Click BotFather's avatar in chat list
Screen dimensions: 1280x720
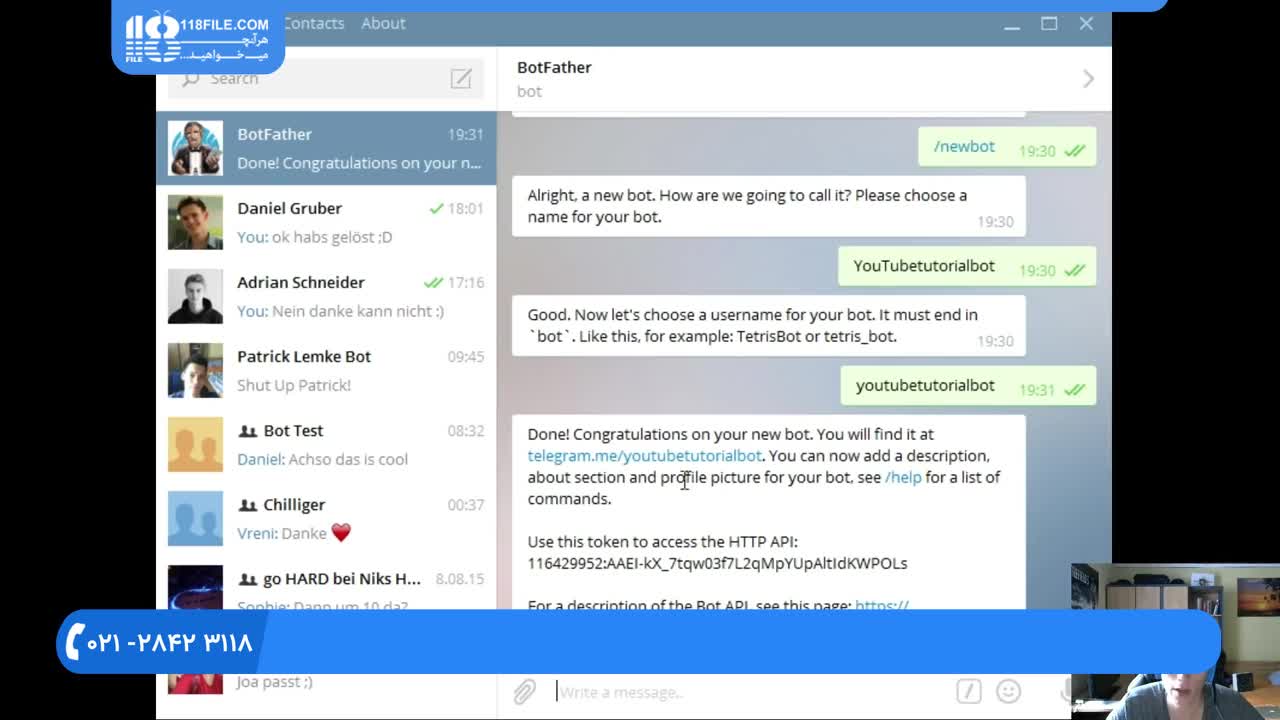pos(195,148)
